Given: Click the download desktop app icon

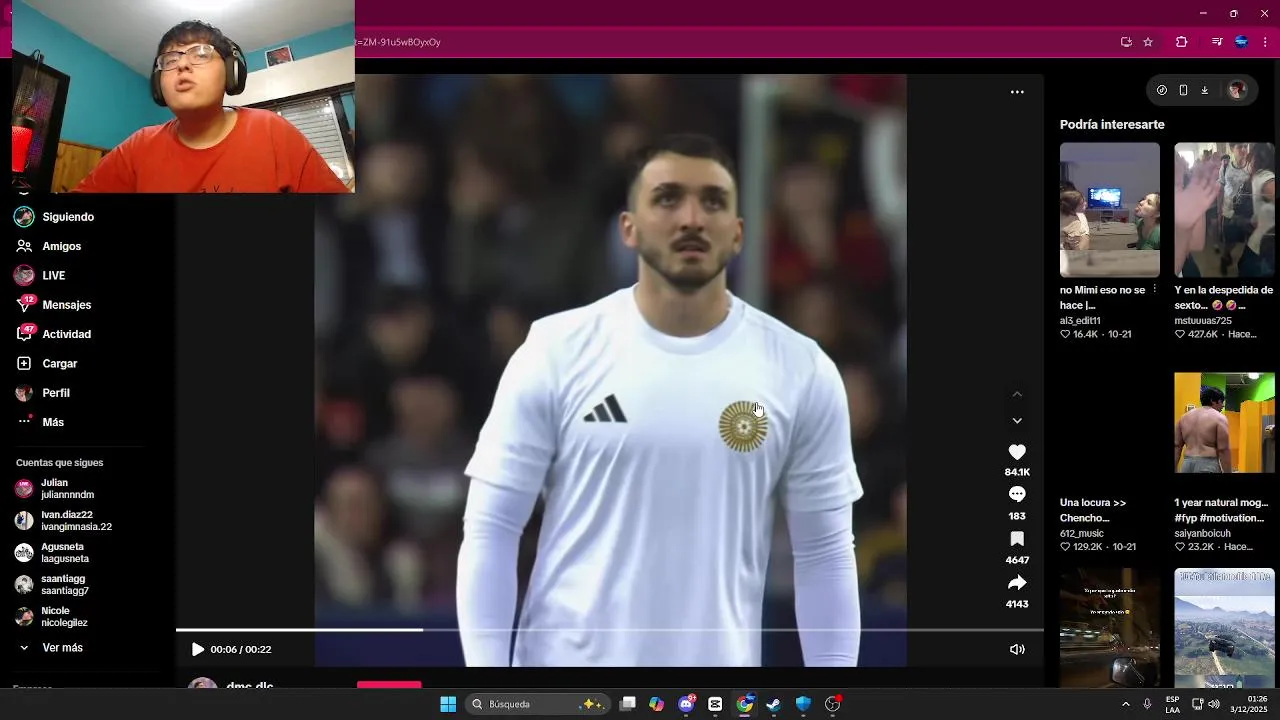Looking at the screenshot, I should point(1204,90).
